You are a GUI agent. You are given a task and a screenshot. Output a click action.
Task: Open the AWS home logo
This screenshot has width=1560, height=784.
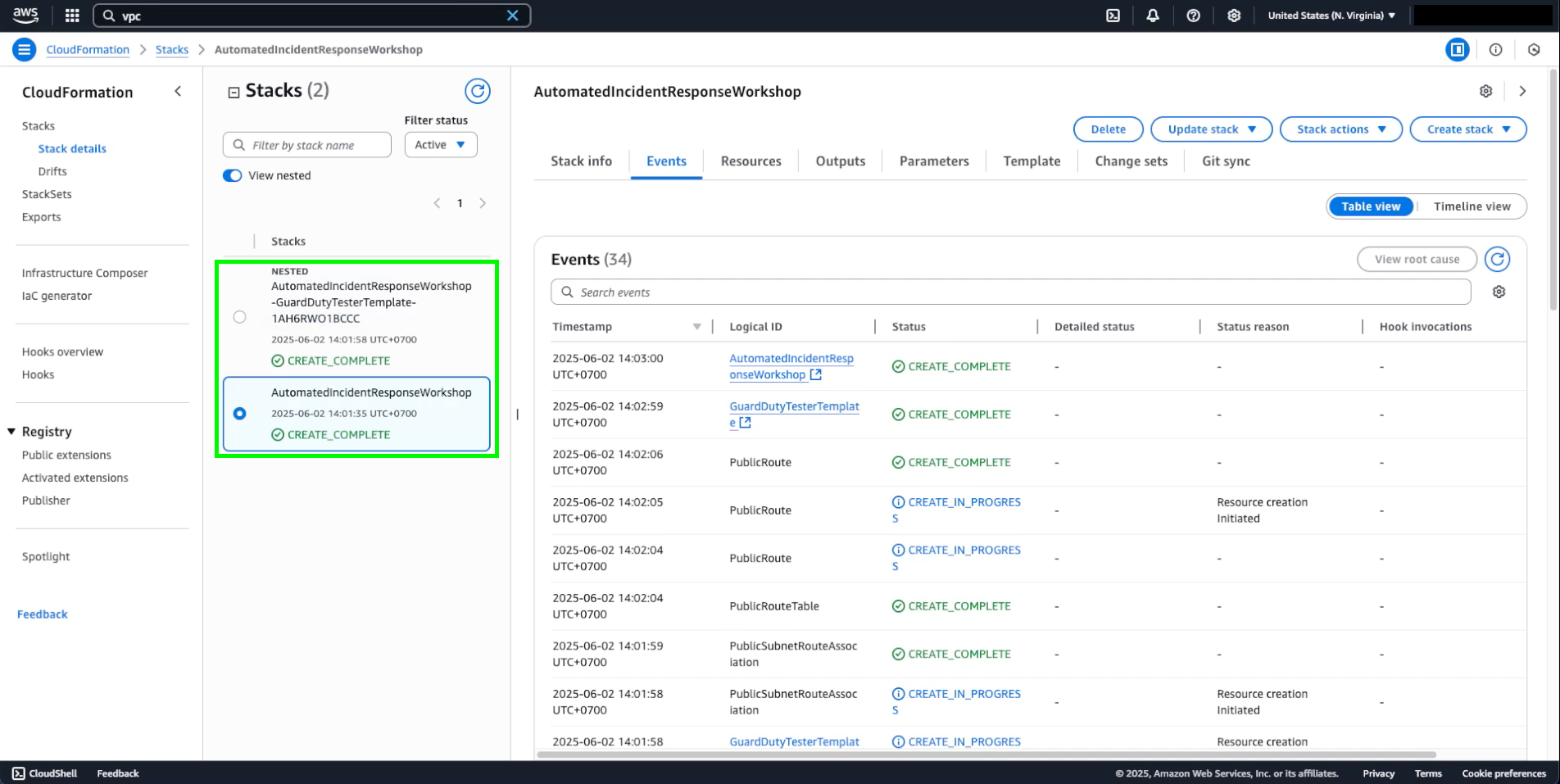[25, 15]
